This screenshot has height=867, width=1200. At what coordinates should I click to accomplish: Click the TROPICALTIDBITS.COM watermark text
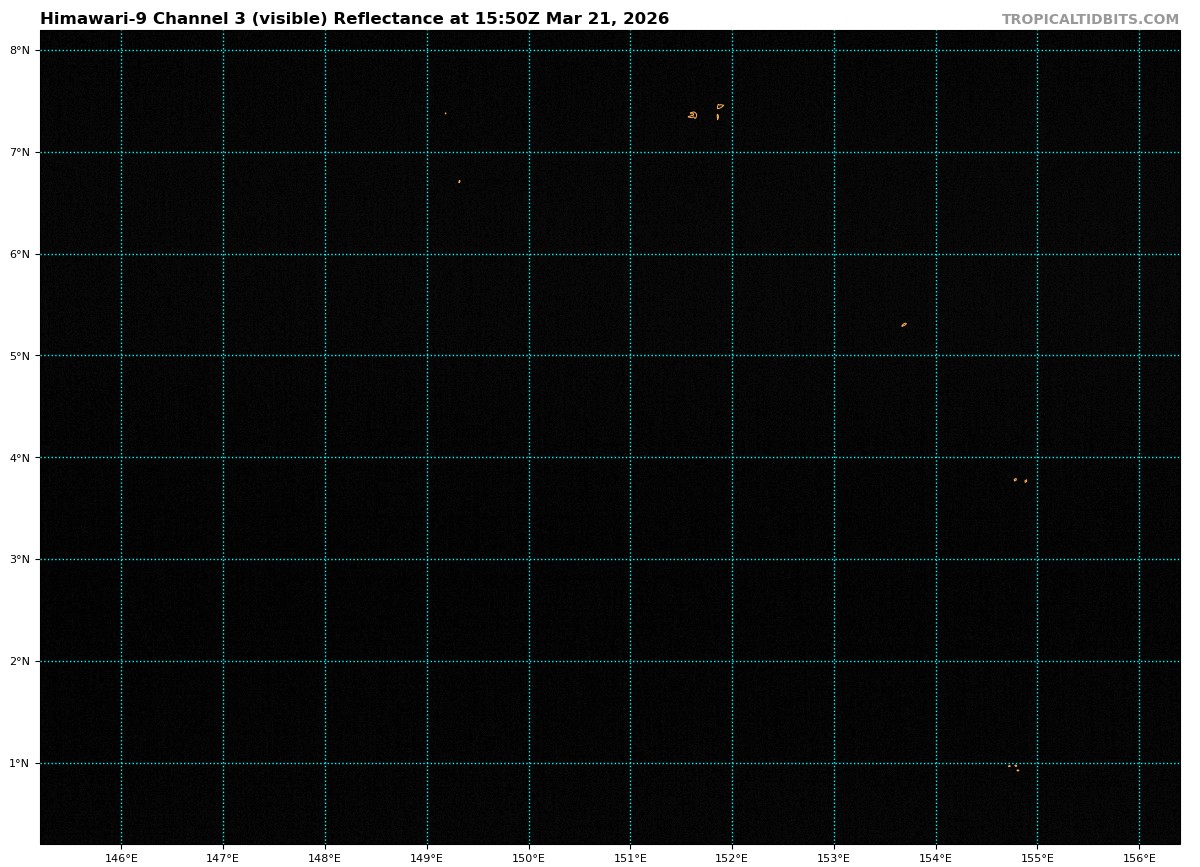pyautogui.click(x=1090, y=19)
